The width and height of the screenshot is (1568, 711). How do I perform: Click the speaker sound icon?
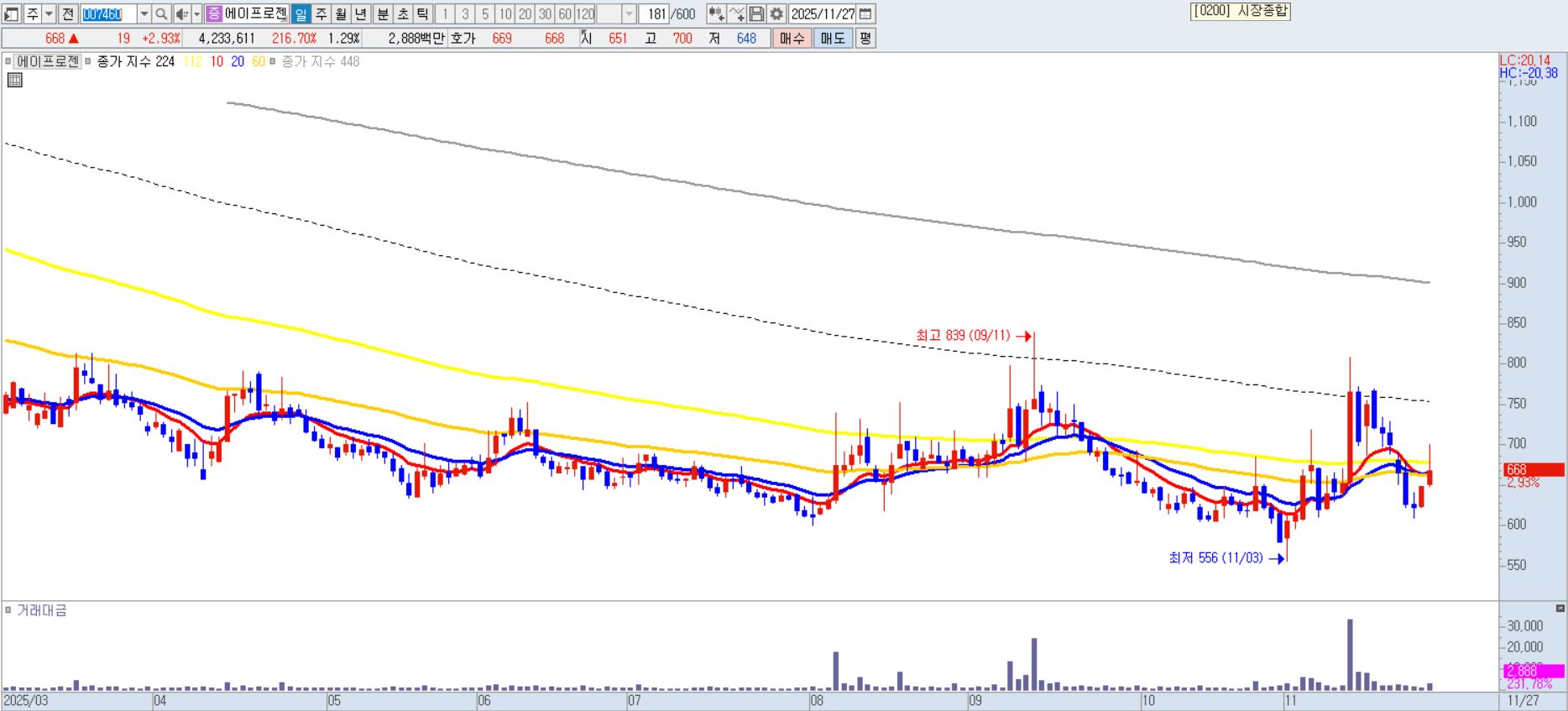[x=181, y=14]
